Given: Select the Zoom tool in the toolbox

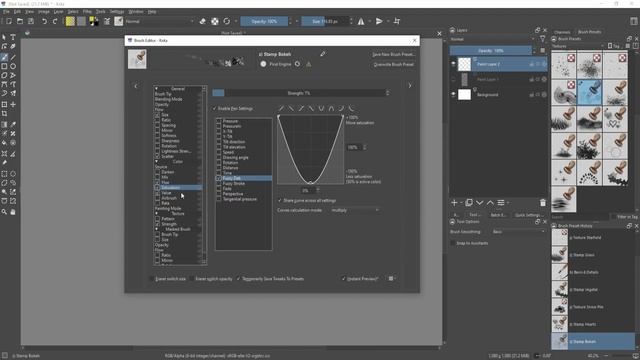Looking at the screenshot, I should tap(4, 212).
